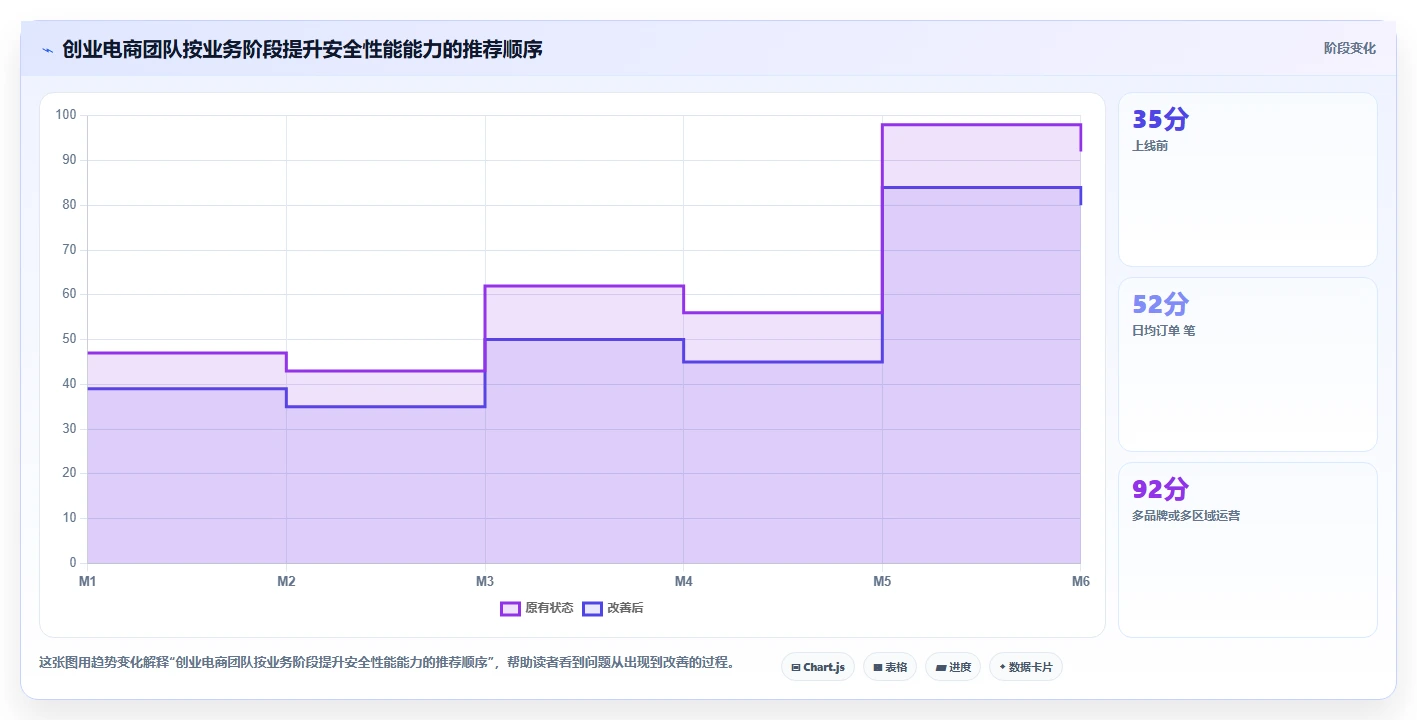Click the 92分 value

(x=1160, y=490)
